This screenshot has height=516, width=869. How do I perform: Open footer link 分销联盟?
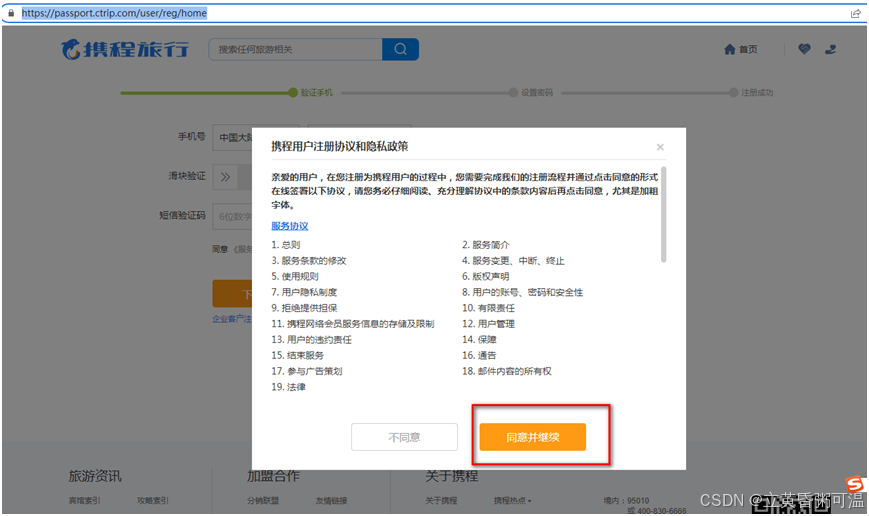point(263,500)
